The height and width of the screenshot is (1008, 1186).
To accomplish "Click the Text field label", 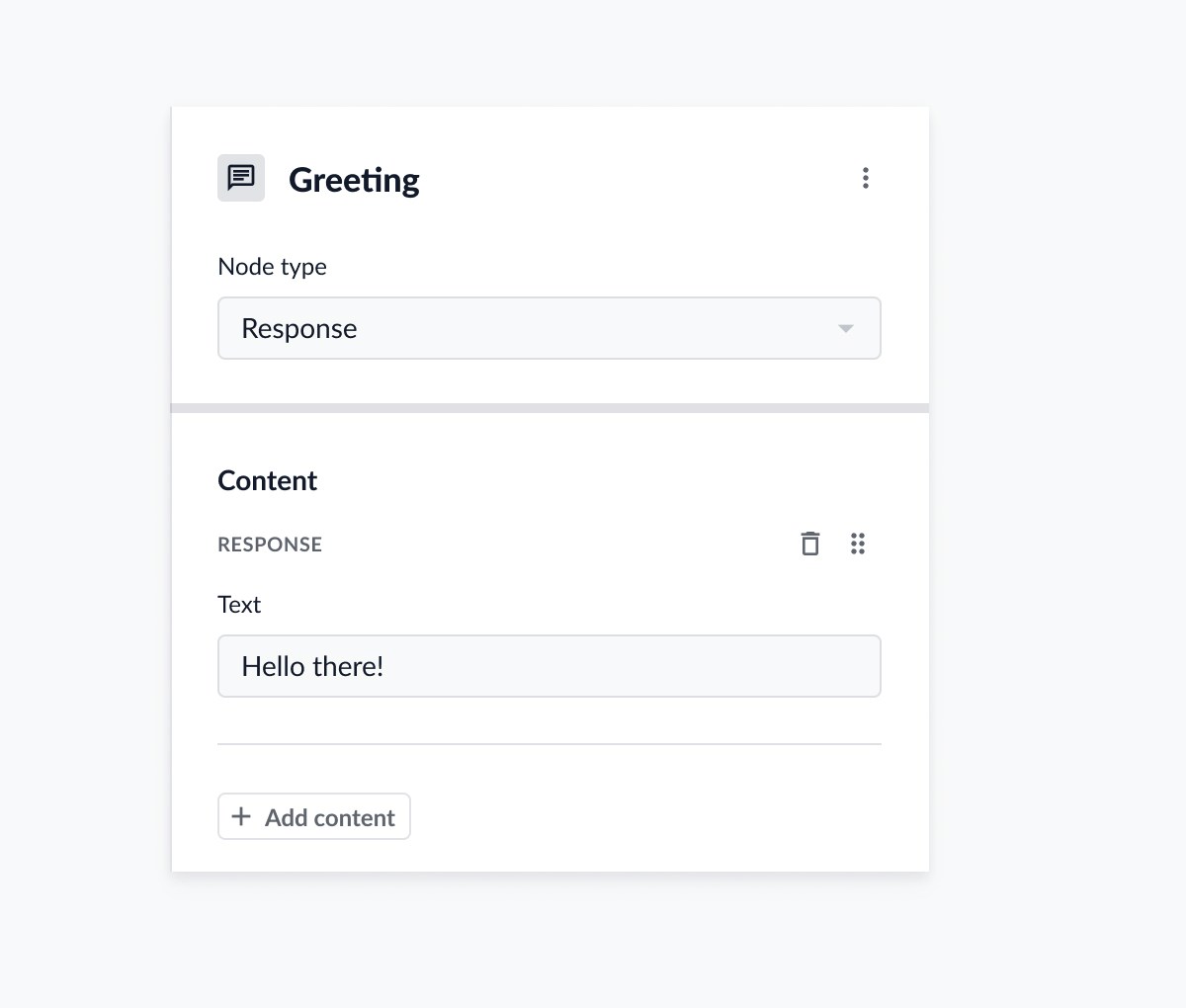I will click(x=239, y=605).
